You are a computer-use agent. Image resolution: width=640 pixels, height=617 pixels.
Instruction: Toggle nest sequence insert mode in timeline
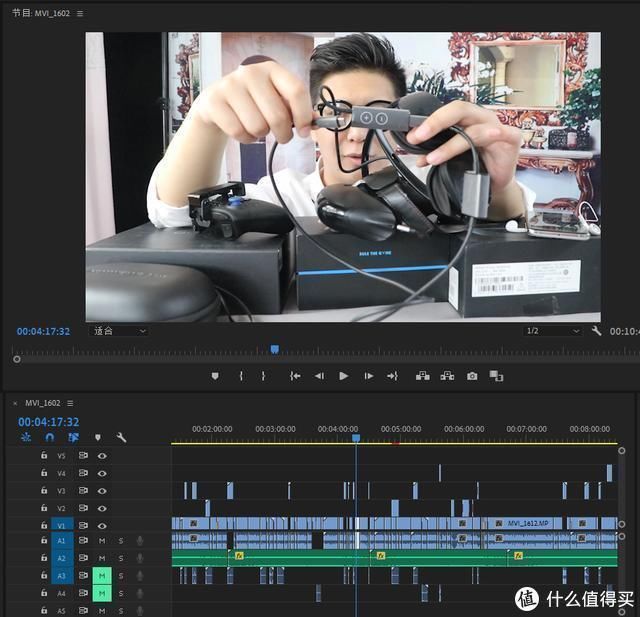(x=26, y=437)
